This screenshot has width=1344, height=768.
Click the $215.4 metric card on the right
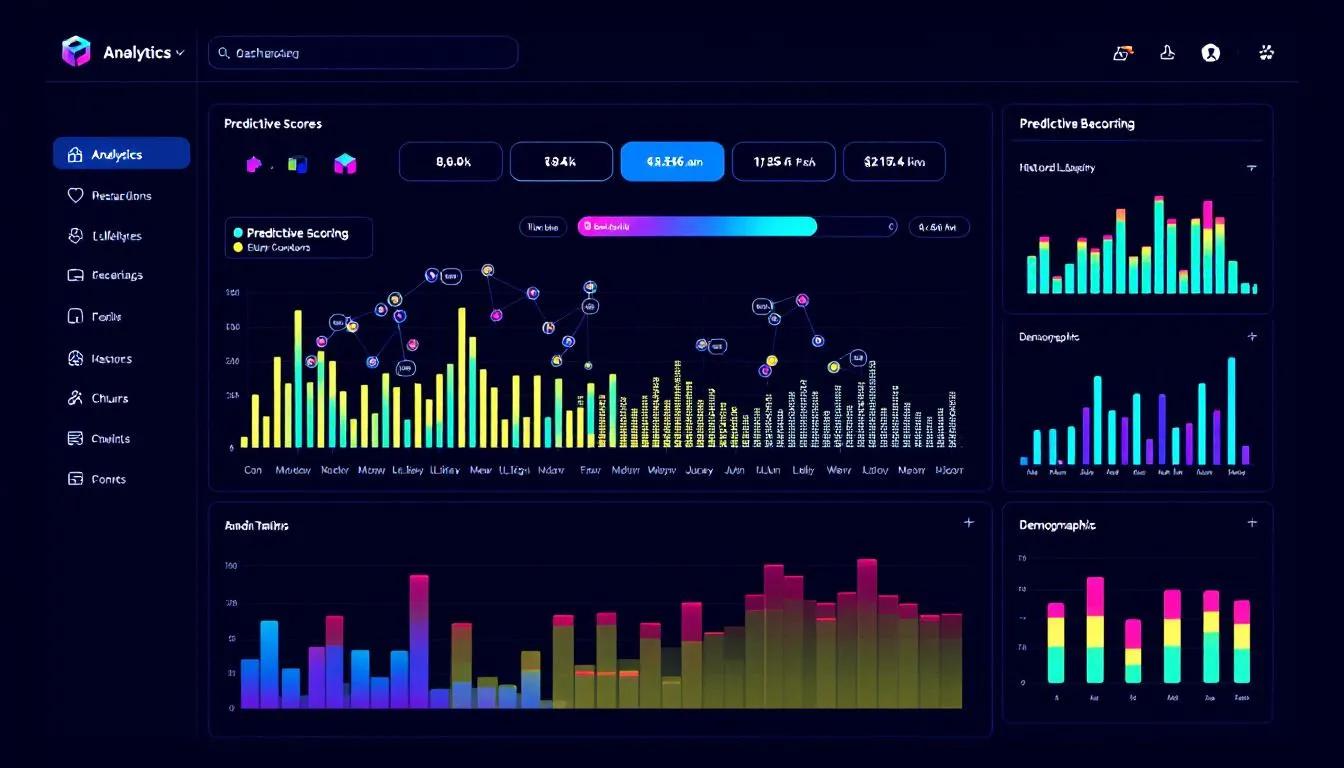click(893, 160)
